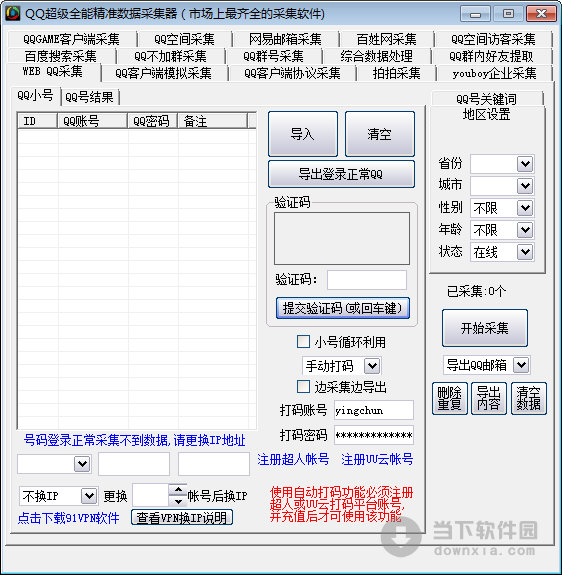Focus the 验证码 input field
Screen dimensions: 562x575
[x=367, y=280]
